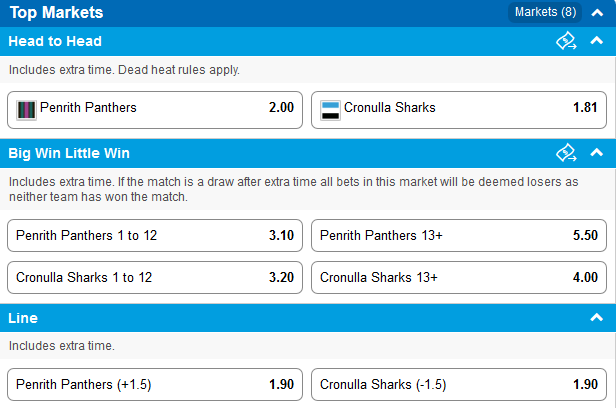
Task: Select Penrith Panthers 1 to 12 at 3.10
Action: 155,236
